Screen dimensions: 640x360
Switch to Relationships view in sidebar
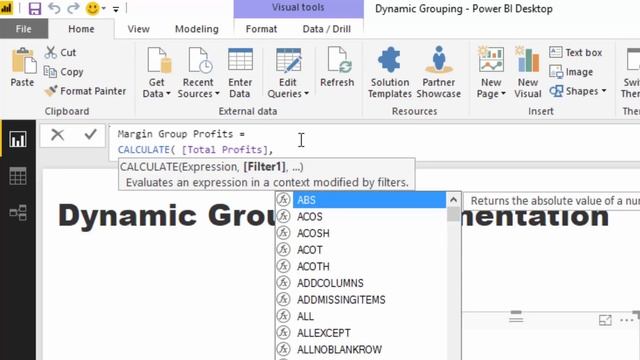[18, 213]
